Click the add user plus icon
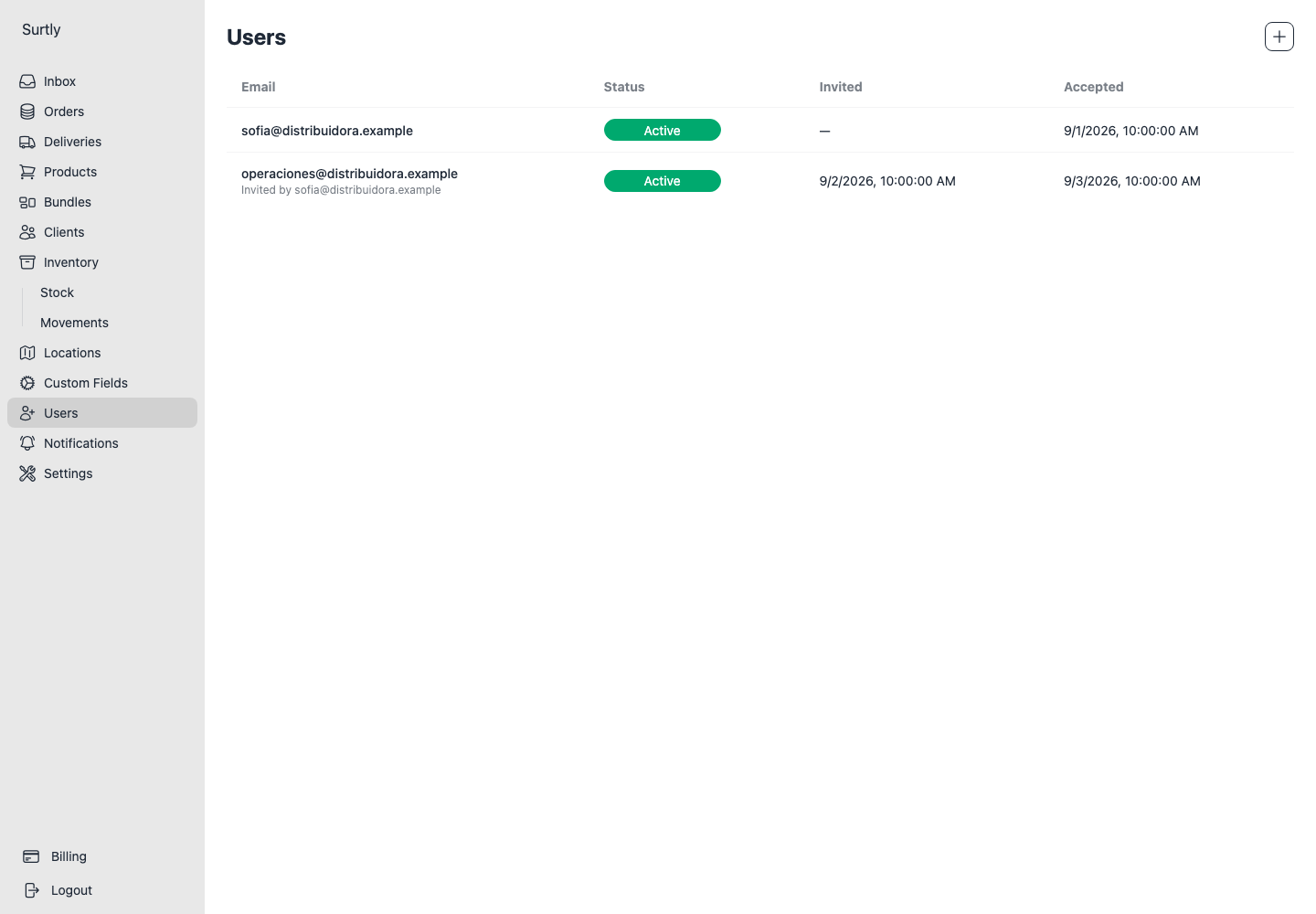The height and width of the screenshot is (914, 1316). coord(1279,37)
